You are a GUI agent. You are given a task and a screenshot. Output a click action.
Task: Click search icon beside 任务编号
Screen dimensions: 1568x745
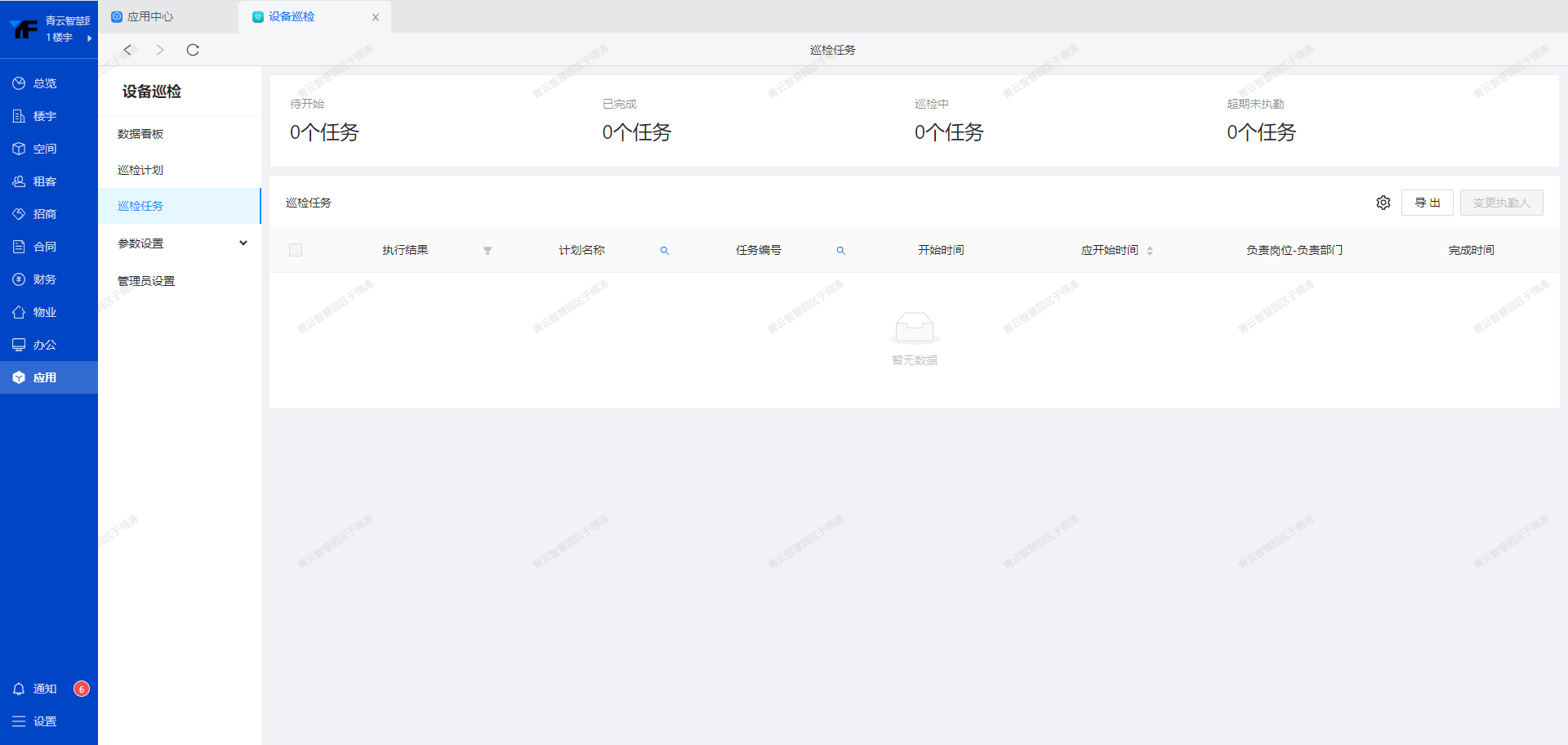(x=840, y=251)
